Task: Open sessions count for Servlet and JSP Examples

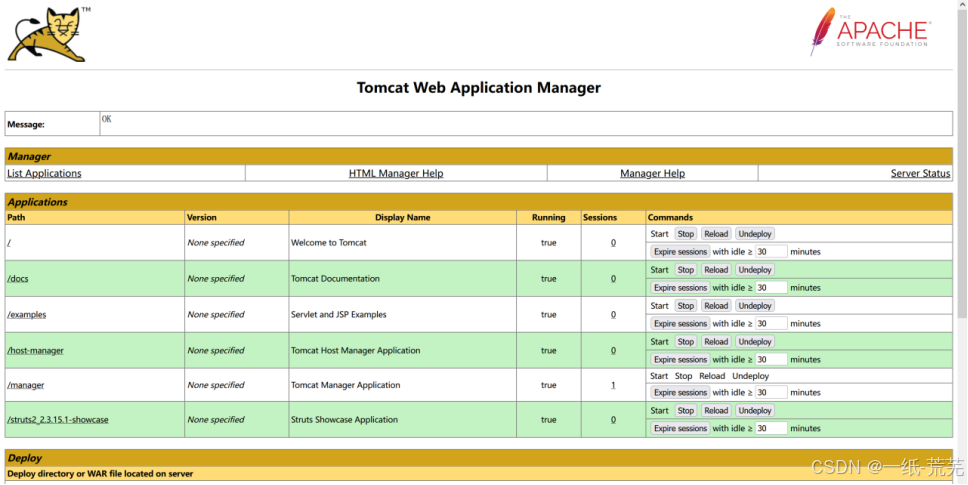Action: pyautogui.click(x=613, y=314)
